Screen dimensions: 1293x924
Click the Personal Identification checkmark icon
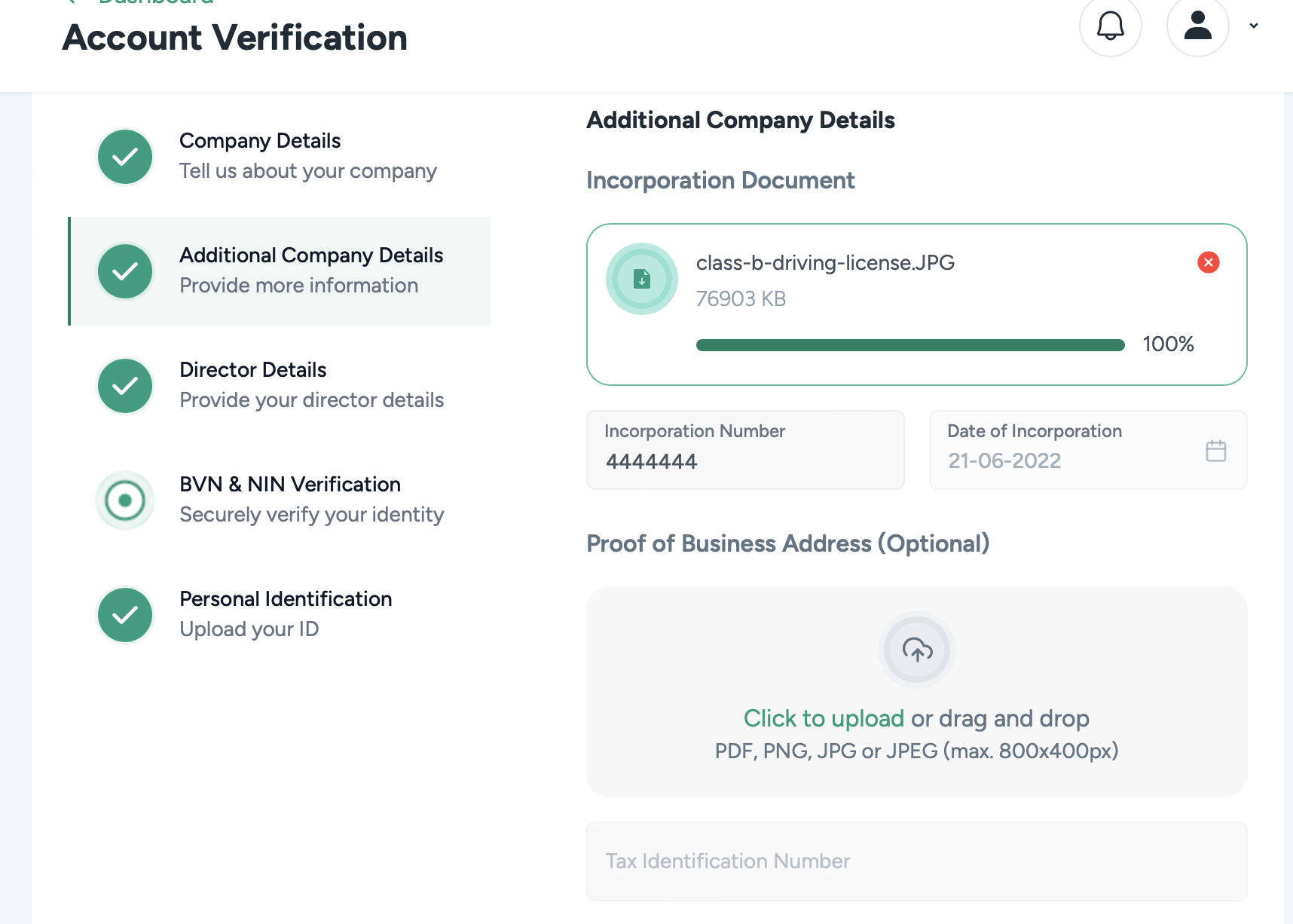point(125,615)
